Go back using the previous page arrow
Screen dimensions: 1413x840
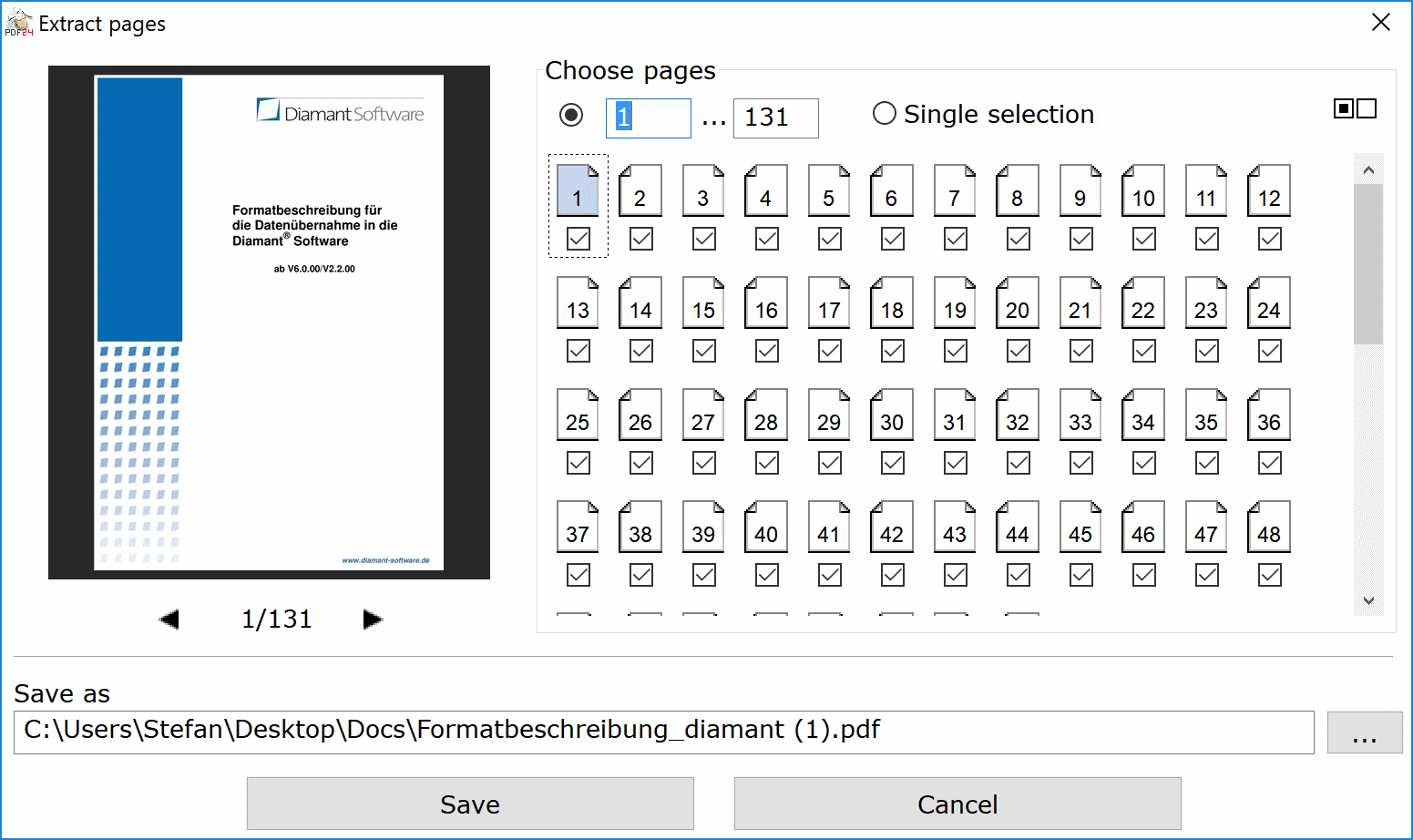point(169,619)
